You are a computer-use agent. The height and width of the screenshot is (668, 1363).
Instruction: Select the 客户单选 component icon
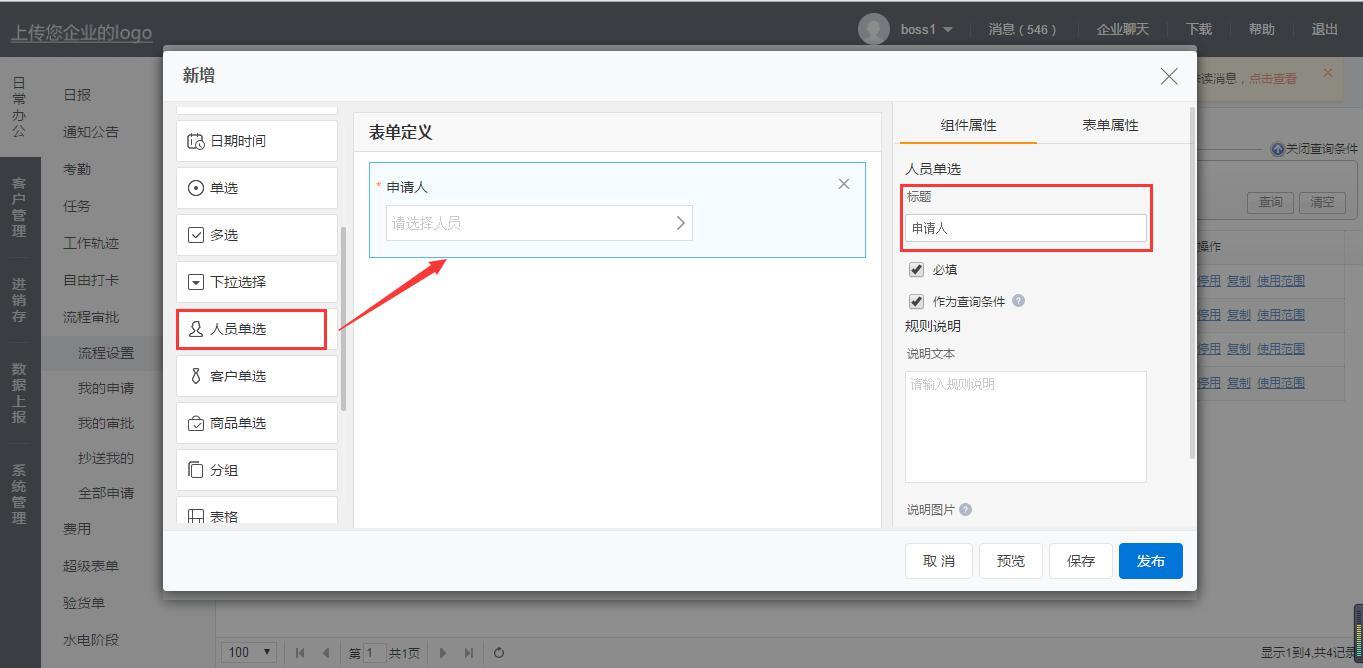(196, 376)
